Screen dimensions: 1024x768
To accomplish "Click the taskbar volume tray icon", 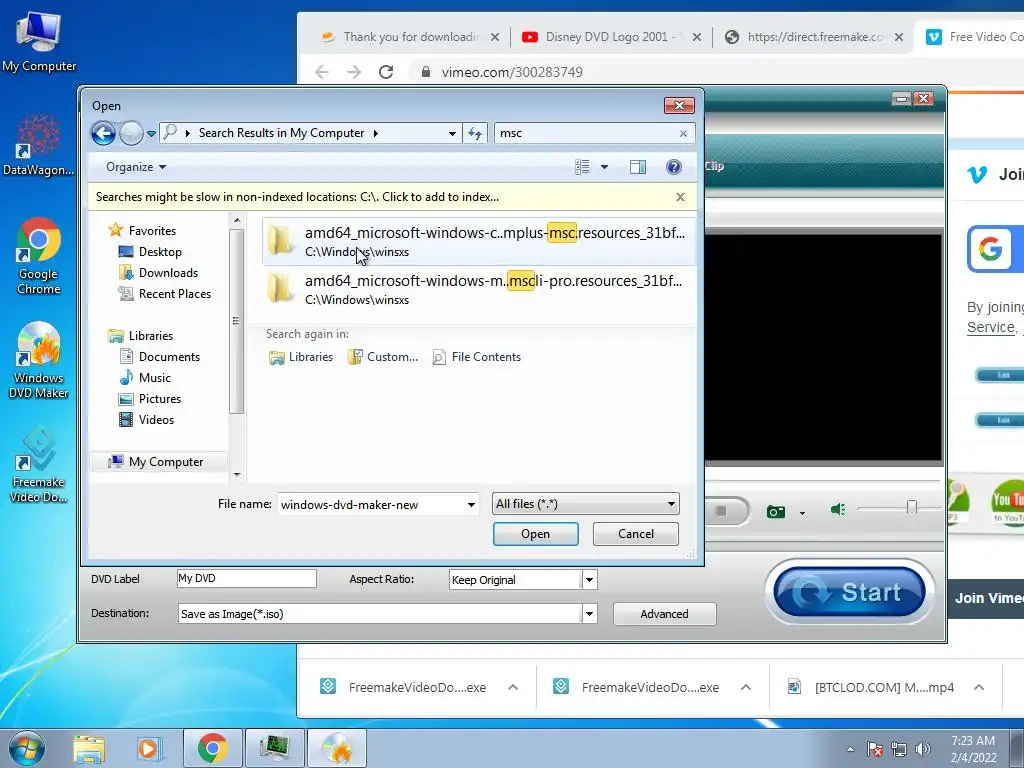I will point(923,749).
